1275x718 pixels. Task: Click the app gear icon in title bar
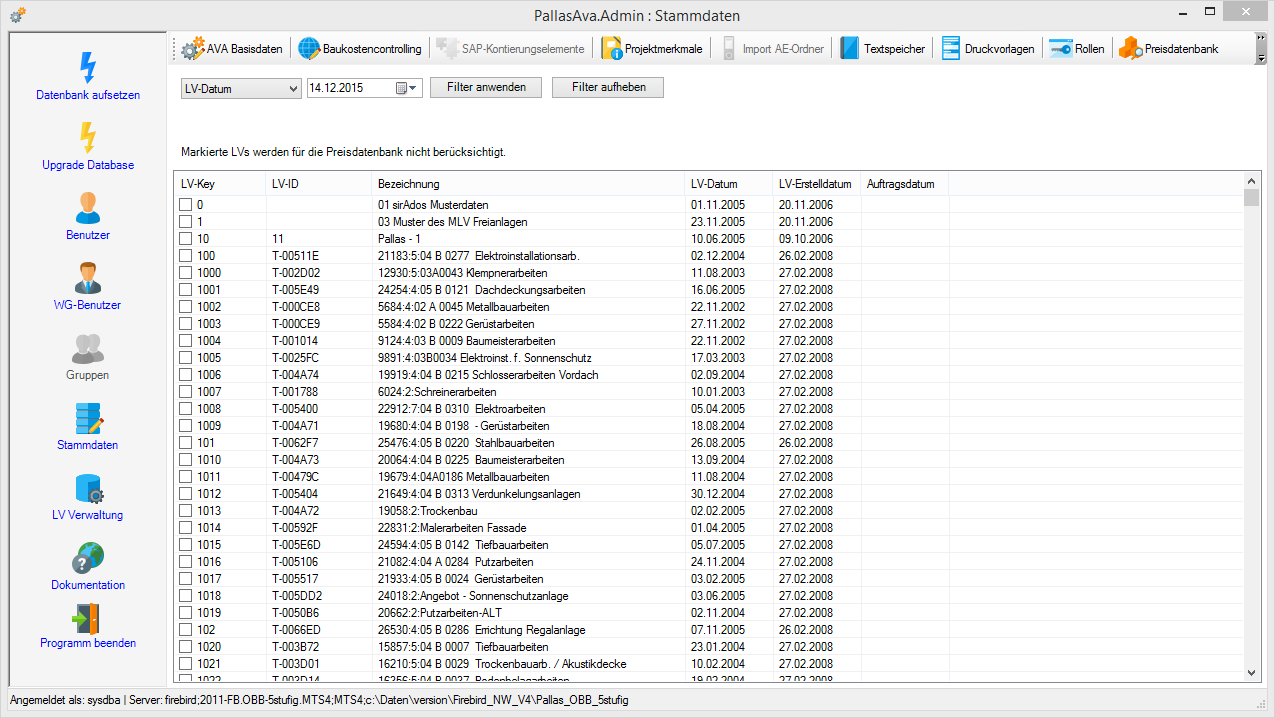click(17, 15)
